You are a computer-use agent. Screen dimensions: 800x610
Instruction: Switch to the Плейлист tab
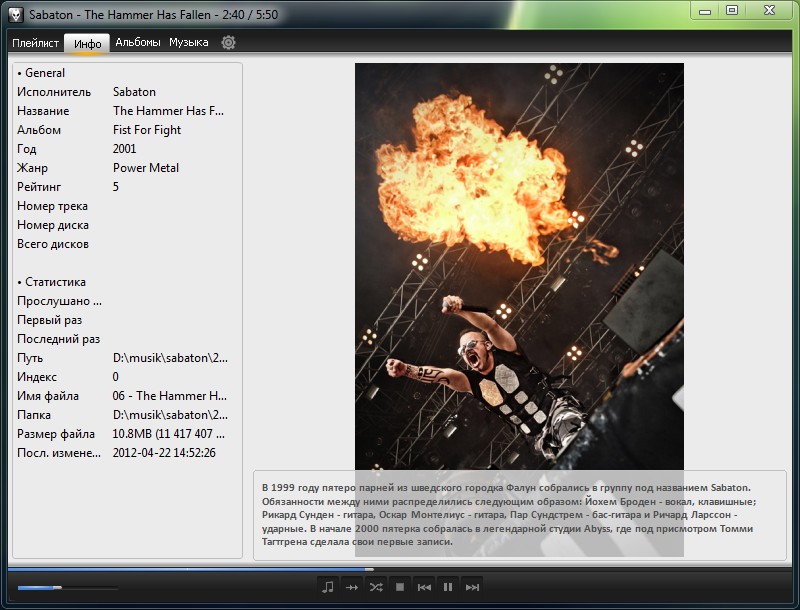tap(36, 43)
